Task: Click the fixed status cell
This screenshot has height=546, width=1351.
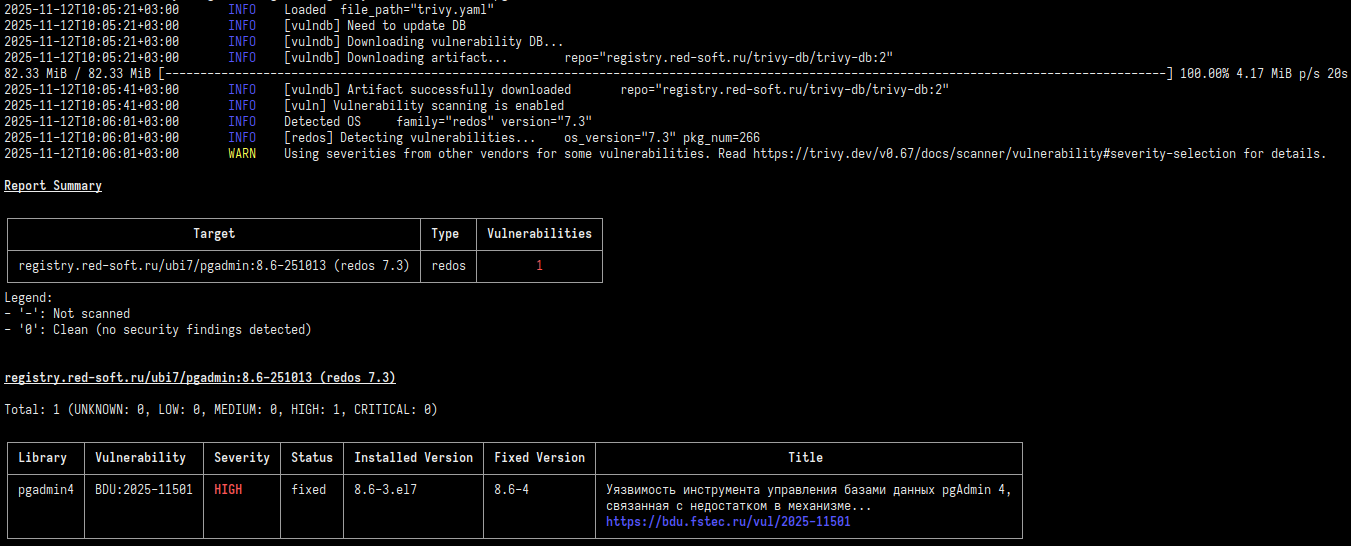Action: click(309, 490)
